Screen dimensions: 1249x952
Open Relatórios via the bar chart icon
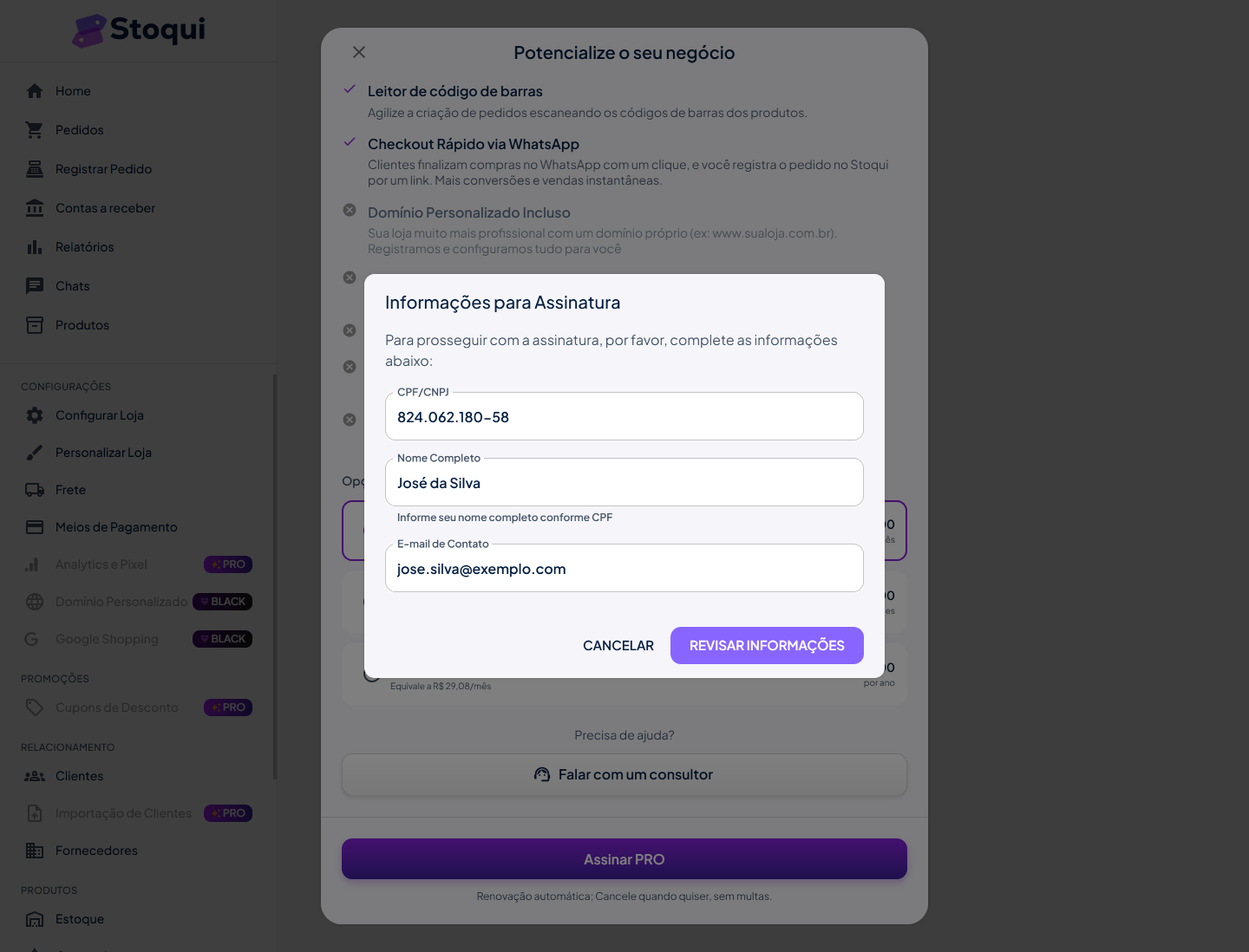coord(35,247)
